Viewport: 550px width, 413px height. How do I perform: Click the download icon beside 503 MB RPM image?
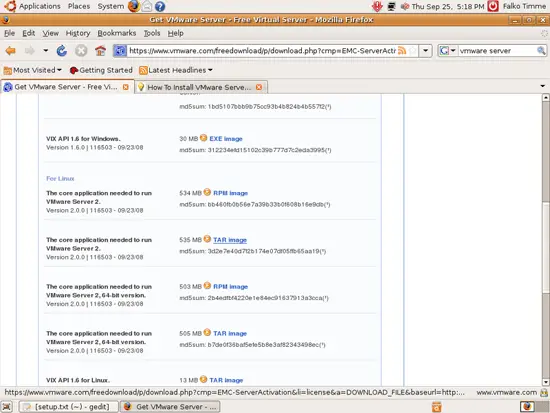click(x=207, y=286)
